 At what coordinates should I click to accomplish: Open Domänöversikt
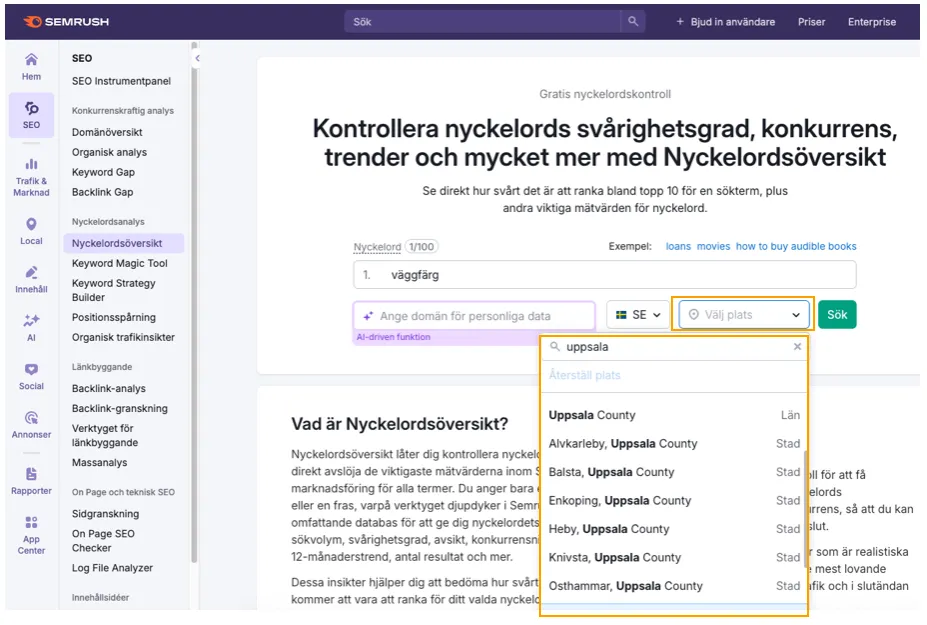(107, 132)
